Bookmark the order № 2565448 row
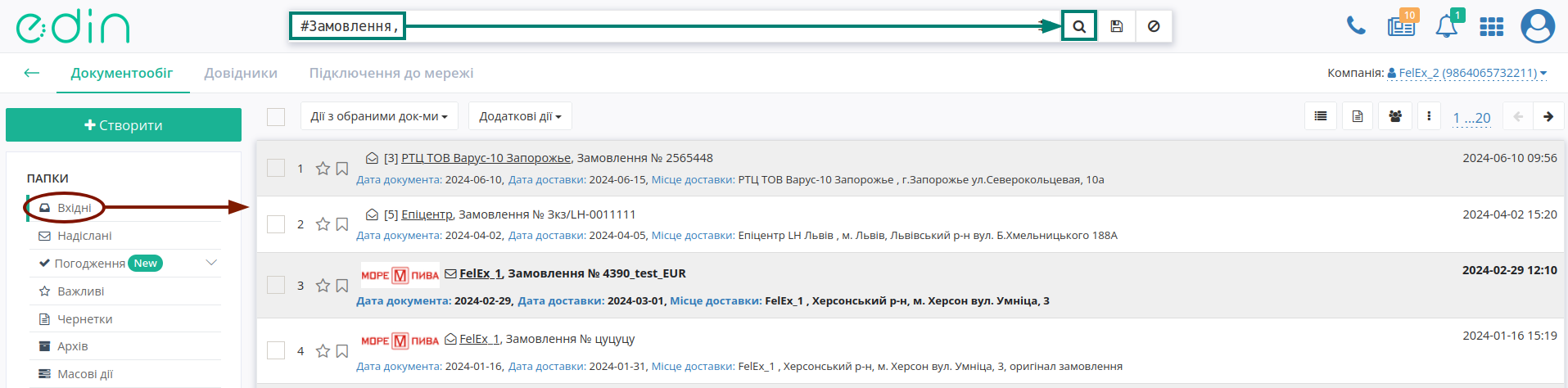The width and height of the screenshot is (1568, 388). (342, 169)
